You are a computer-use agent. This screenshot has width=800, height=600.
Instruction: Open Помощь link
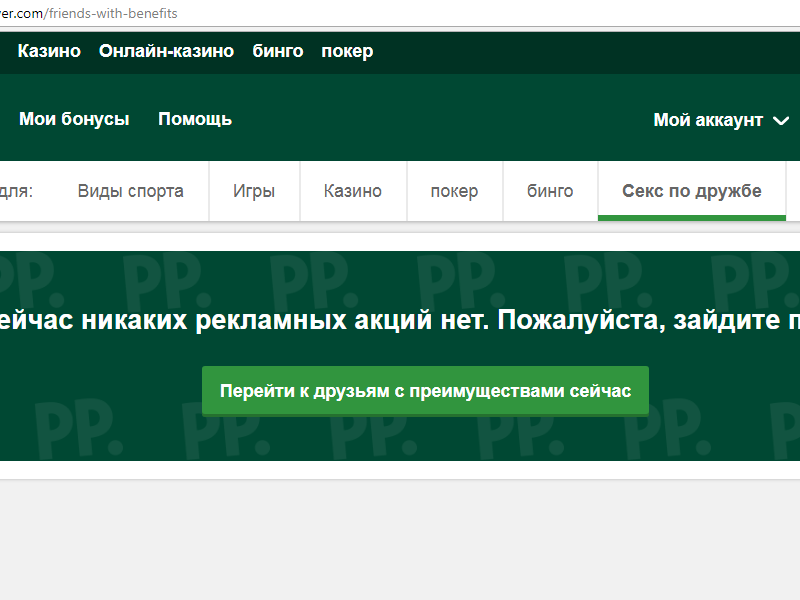coord(195,119)
